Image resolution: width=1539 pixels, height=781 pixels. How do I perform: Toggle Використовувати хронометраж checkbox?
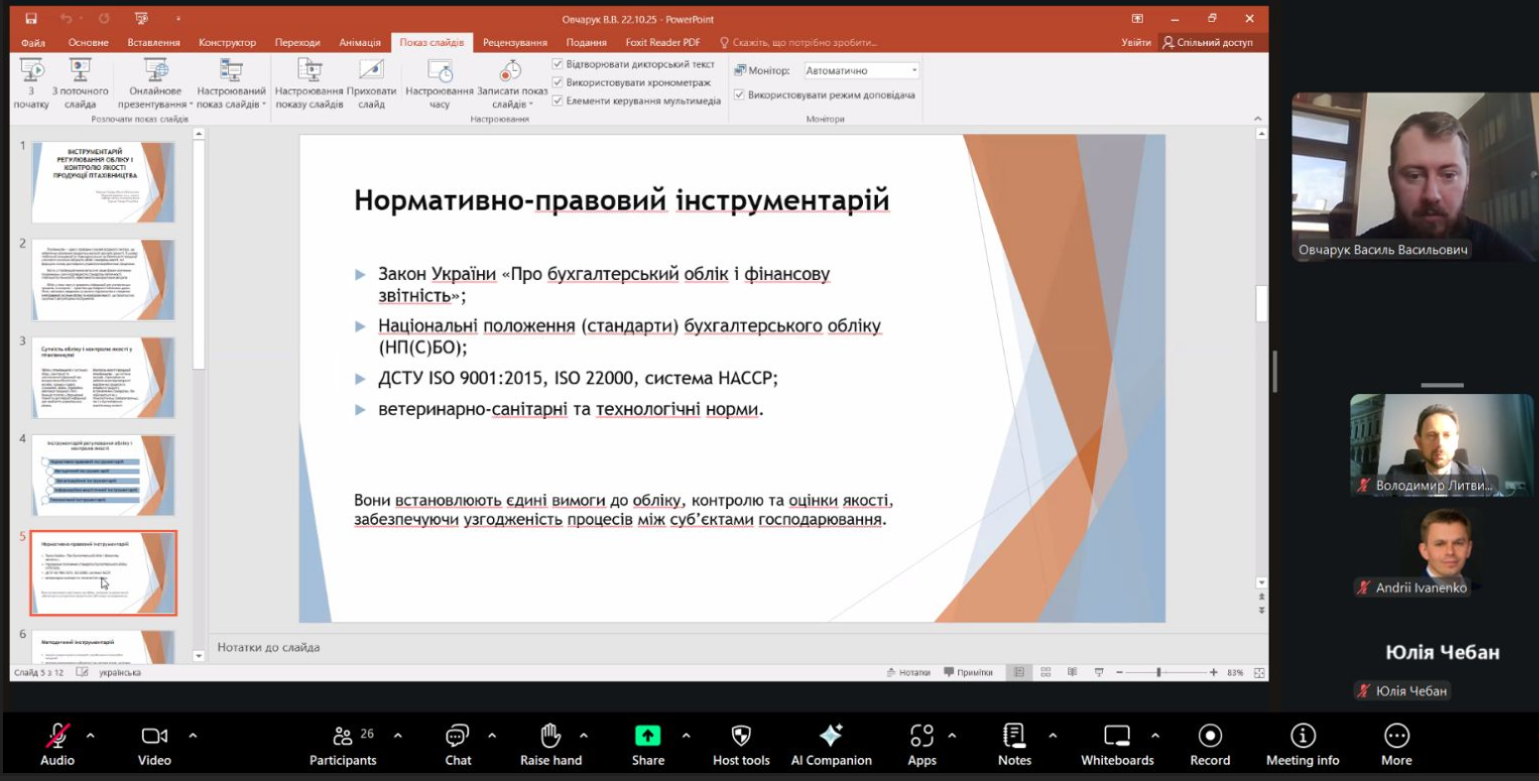(x=558, y=83)
